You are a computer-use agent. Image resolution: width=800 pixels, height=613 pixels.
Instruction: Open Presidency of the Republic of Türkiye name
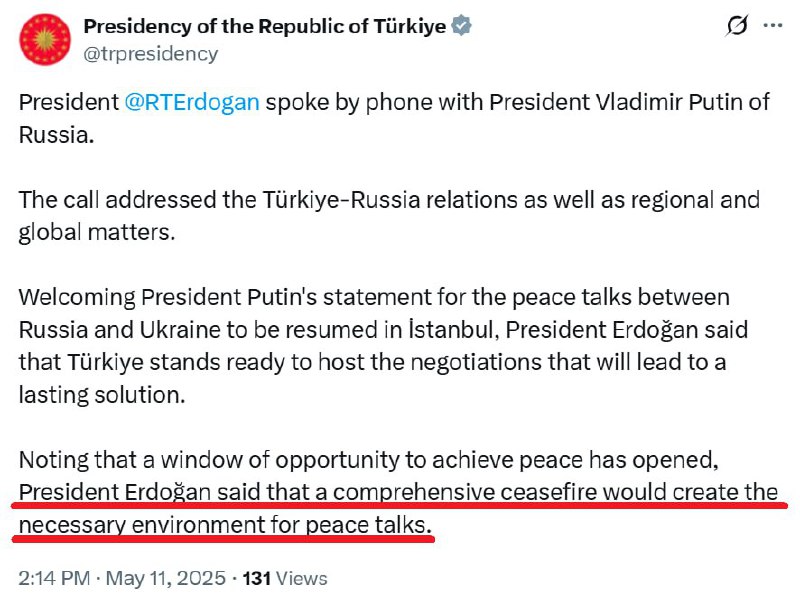264,27
